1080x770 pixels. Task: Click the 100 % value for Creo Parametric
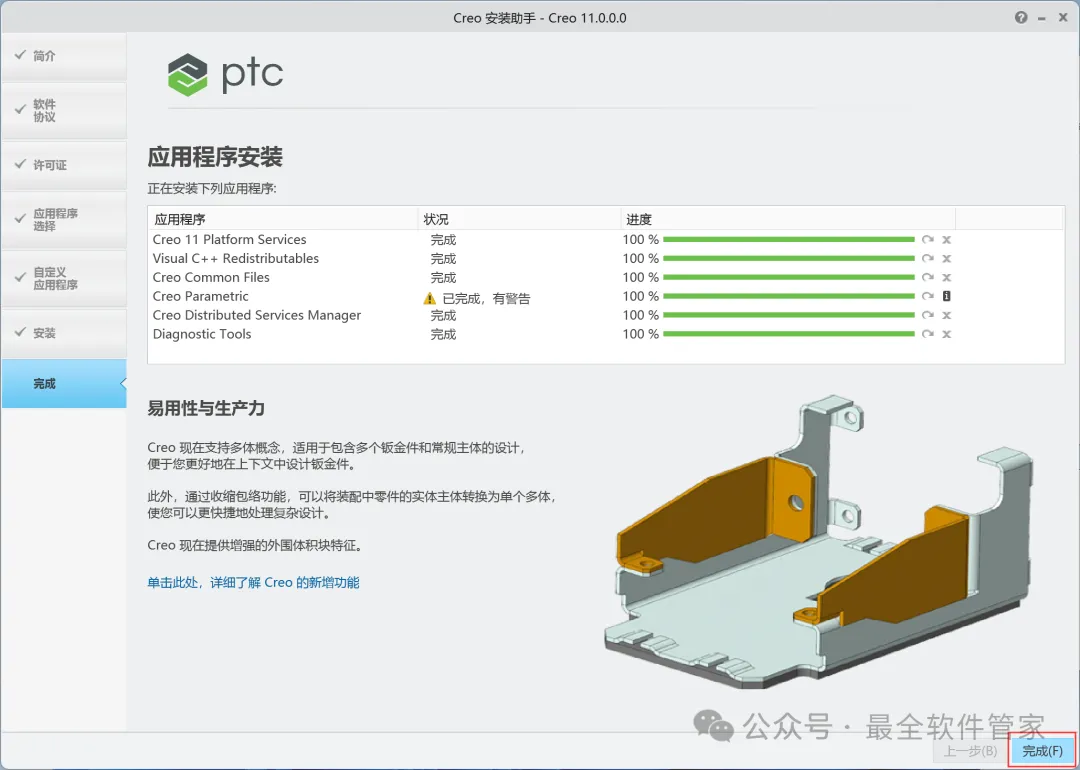click(x=641, y=296)
